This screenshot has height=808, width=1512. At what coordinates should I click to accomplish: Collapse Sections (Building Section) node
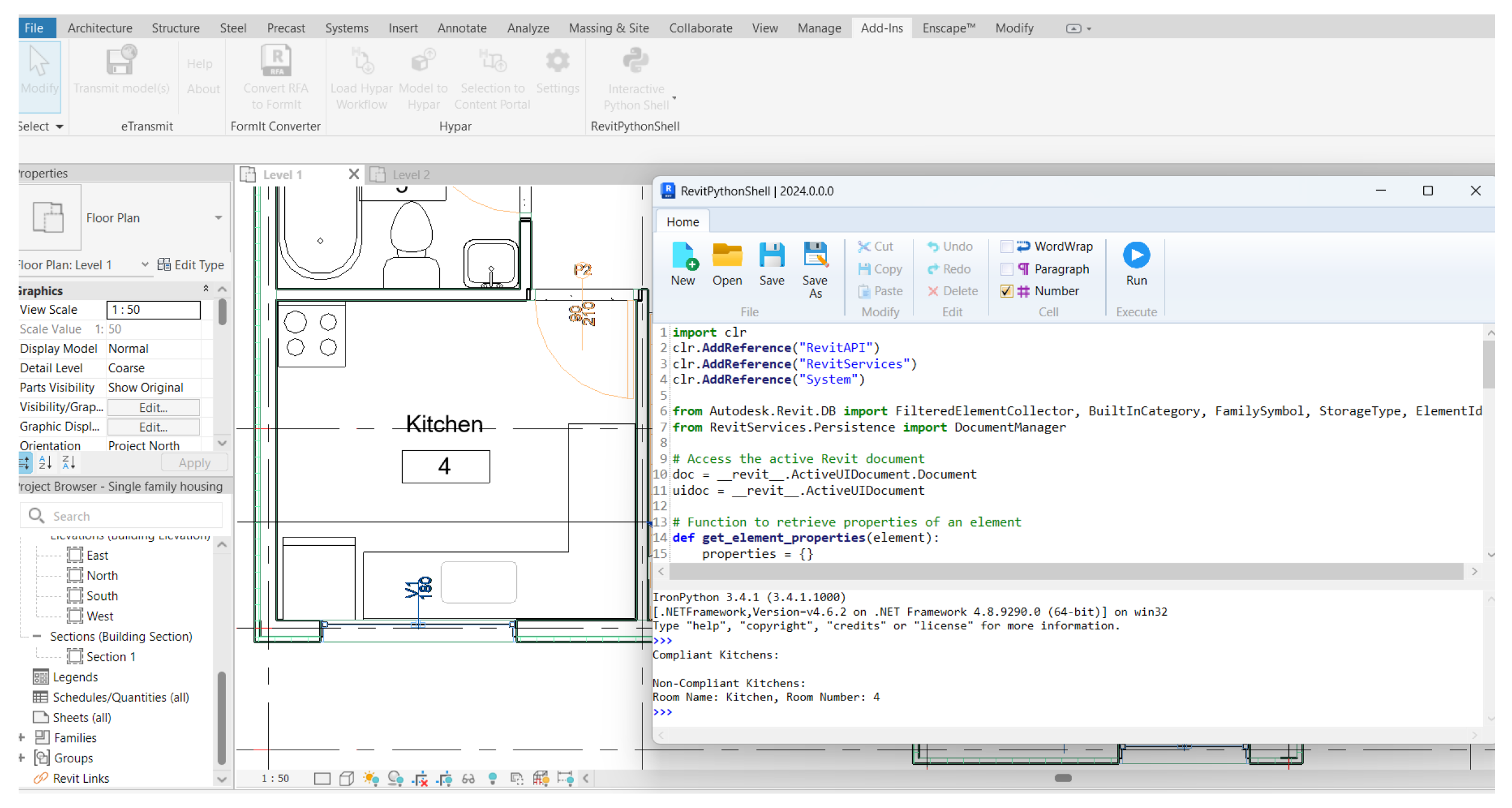point(37,636)
